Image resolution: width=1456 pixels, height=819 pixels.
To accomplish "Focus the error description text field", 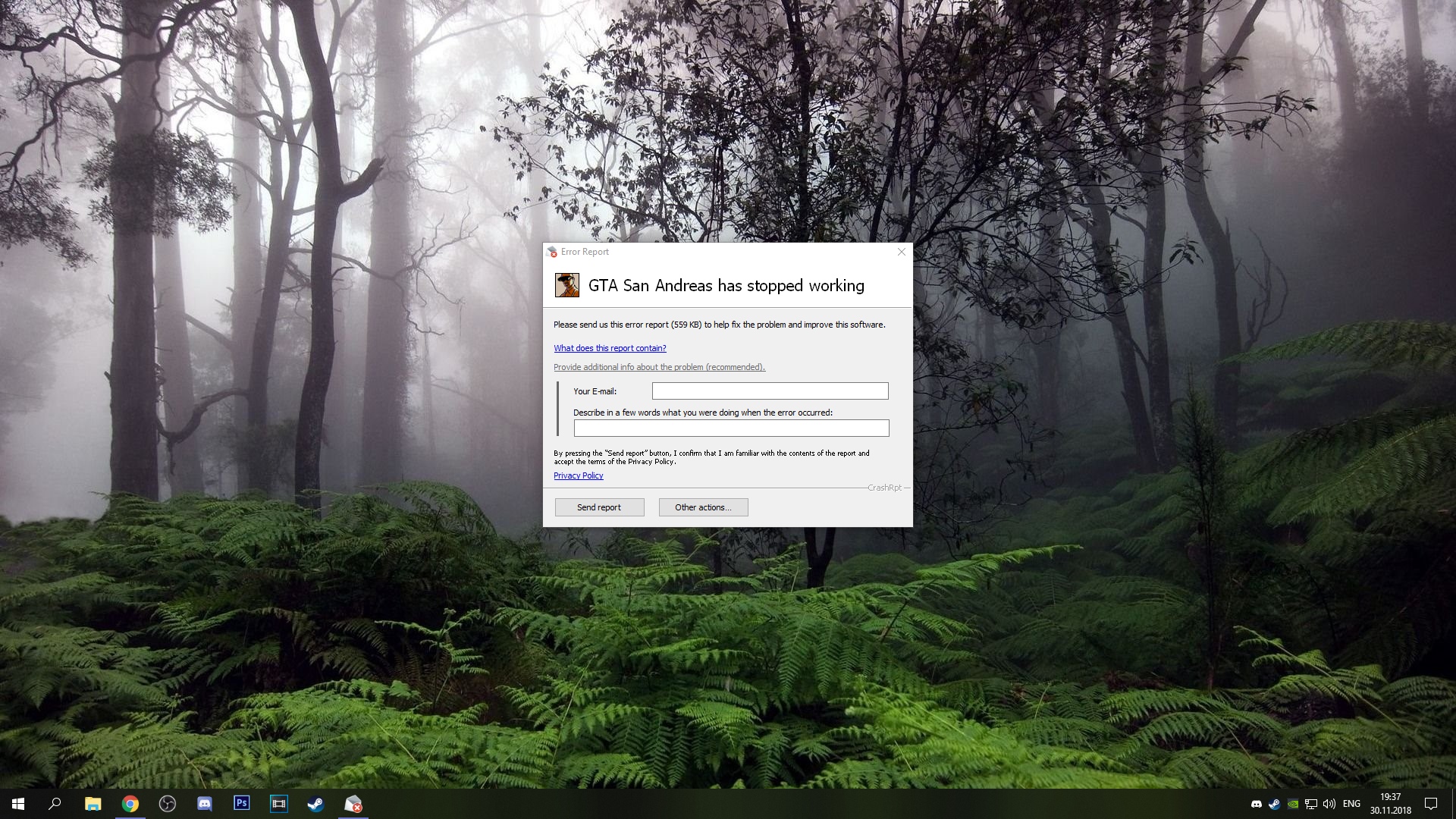I will tap(731, 428).
